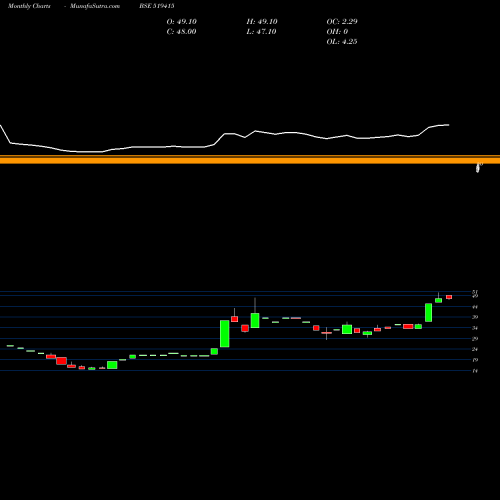Select the close value 'C: 48.00'
Screen dimensions: 500x500
[x=181, y=32]
